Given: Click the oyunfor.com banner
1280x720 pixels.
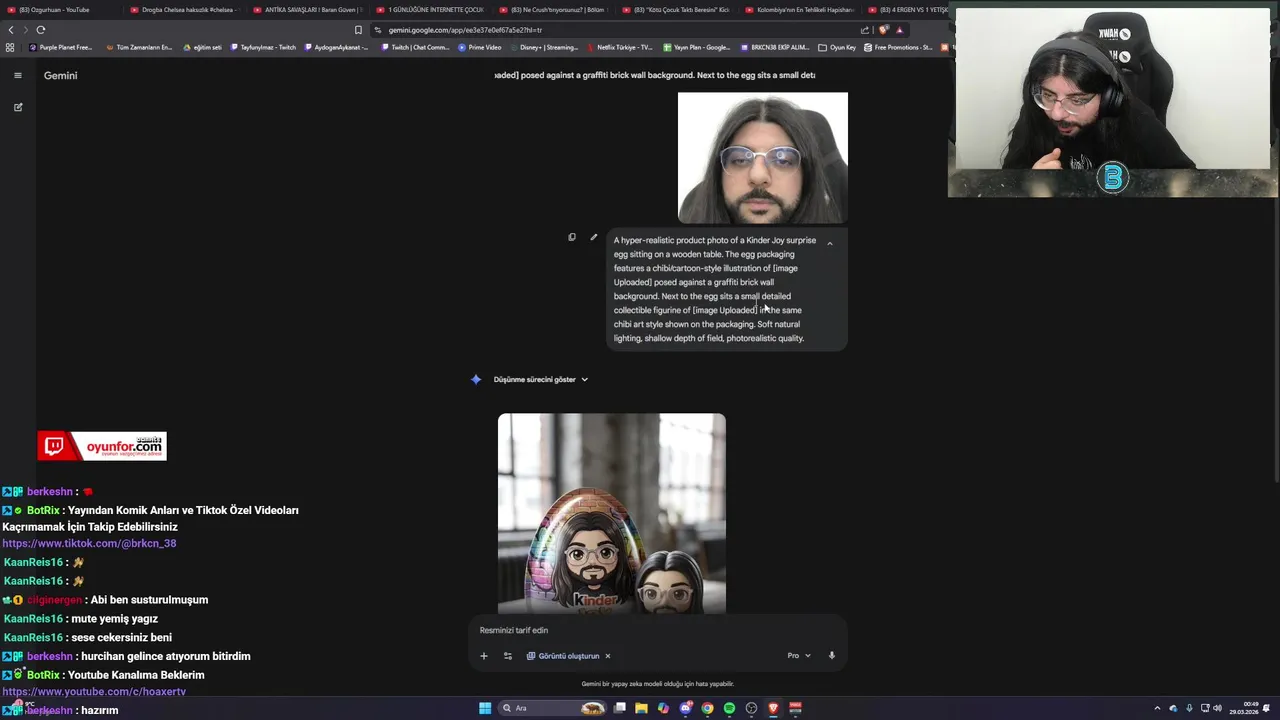Looking at the screenshot, I should tap(102, 446).
